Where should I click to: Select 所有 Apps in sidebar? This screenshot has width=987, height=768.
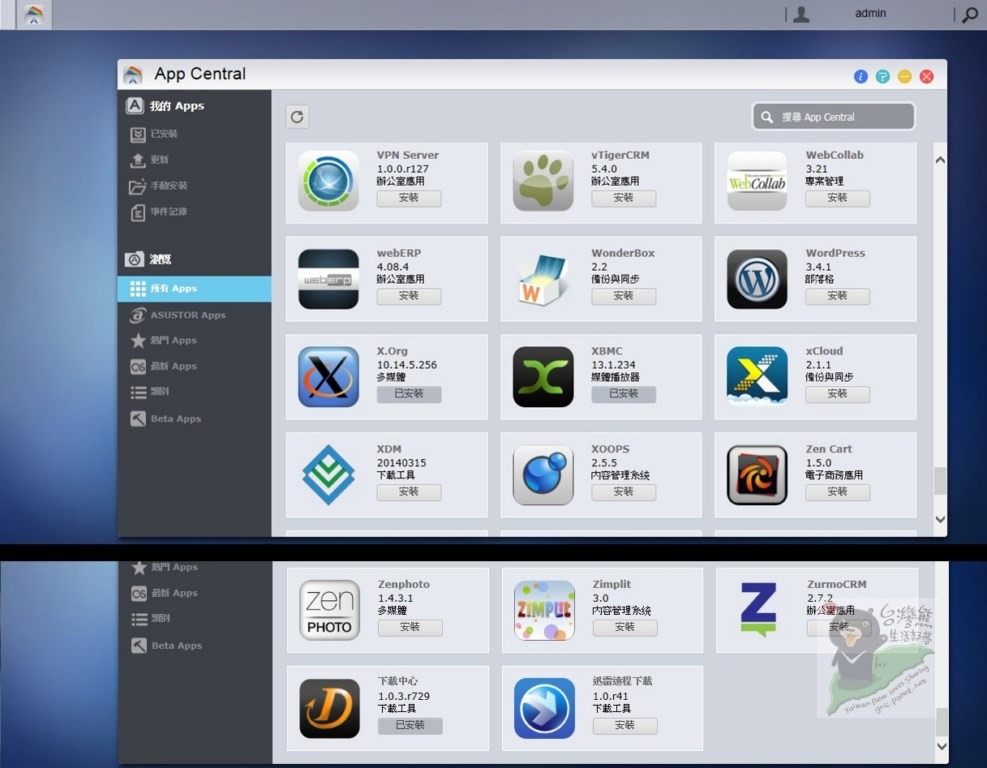tap(194, 288)
